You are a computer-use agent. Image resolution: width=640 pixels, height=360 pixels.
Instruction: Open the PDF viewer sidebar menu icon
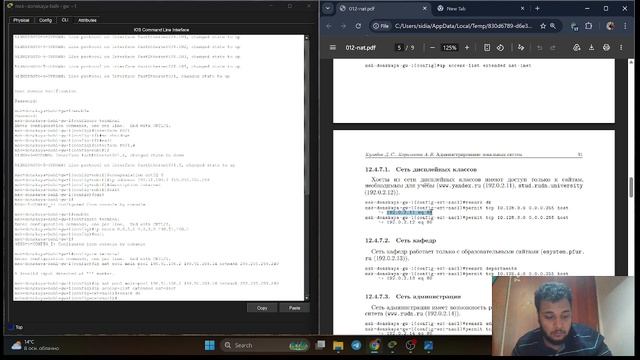click(333, 48)
